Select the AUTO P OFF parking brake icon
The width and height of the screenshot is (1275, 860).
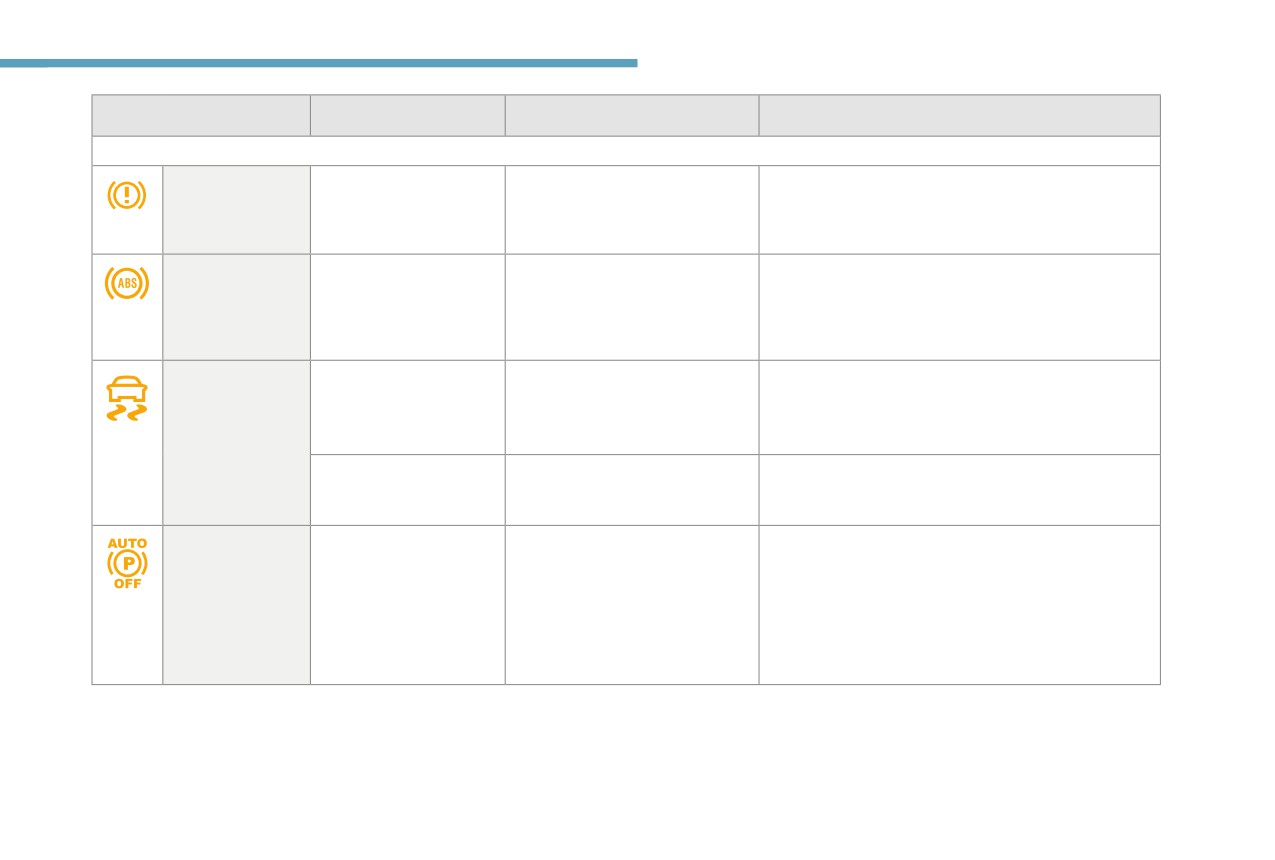(x=127, y=564)
